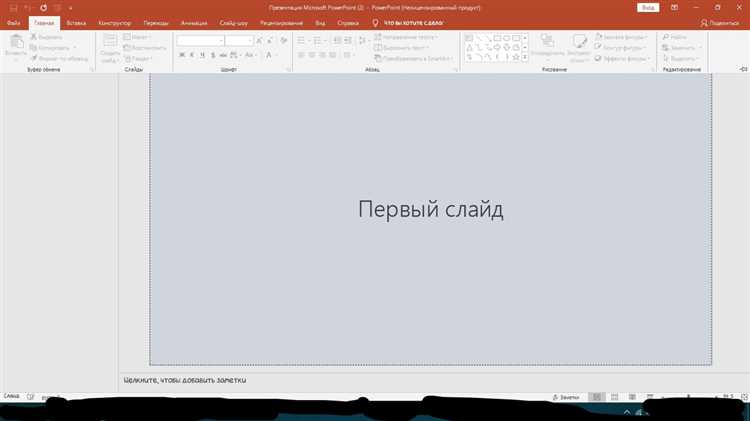Click the Вырезать cut button
This screenshot has width=750, height=421.
click(46, 37)
